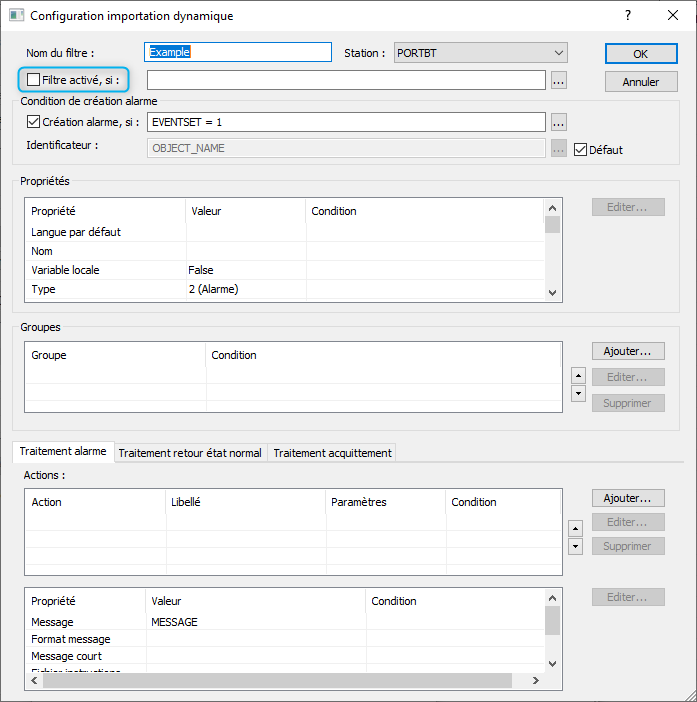This screenshot has width=697, height=702.
Task: Click the browse button next to Filtre activé field
Action: [559, 81]
